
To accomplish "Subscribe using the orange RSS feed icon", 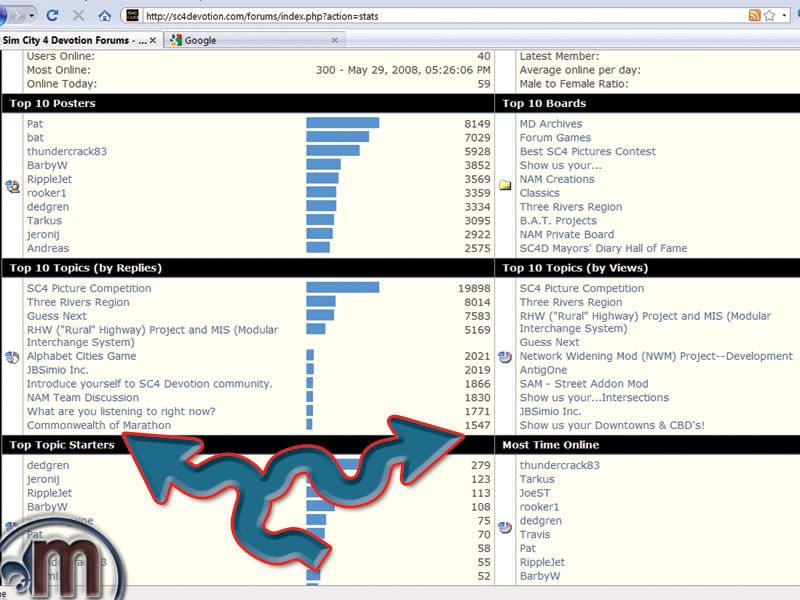I will tap(755, 15).
